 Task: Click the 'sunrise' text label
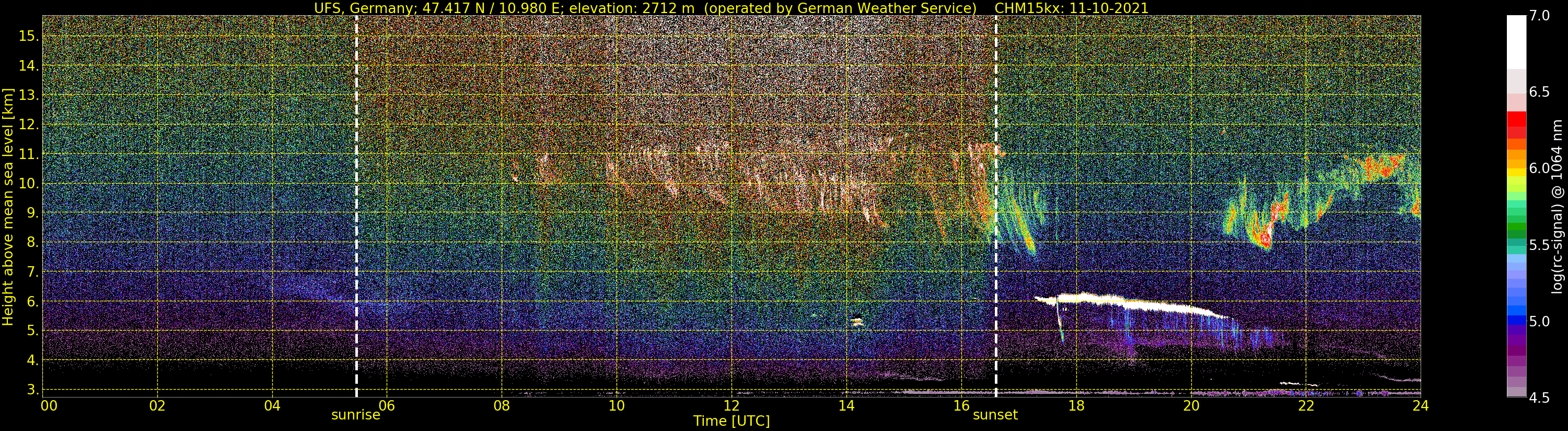pos(355,415)
